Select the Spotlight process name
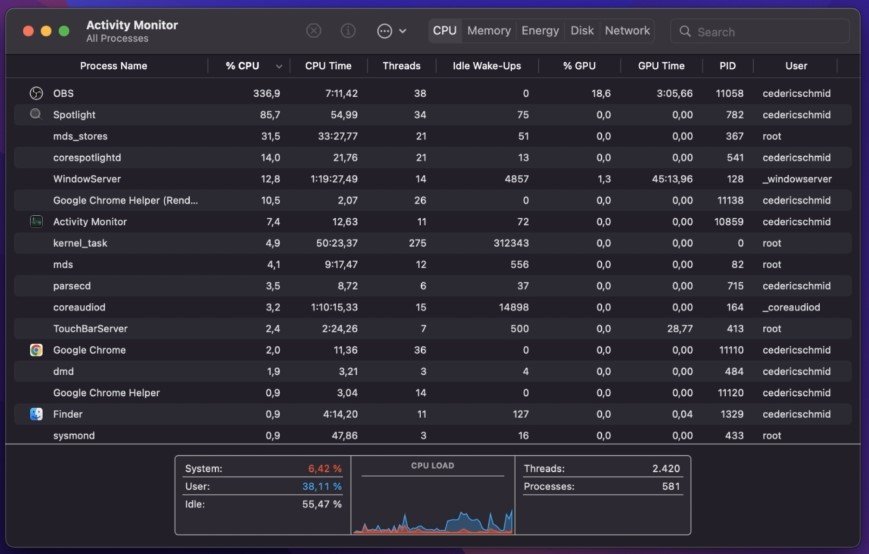The height and width of the screenshot is (554, 869). tap(74, 115)
